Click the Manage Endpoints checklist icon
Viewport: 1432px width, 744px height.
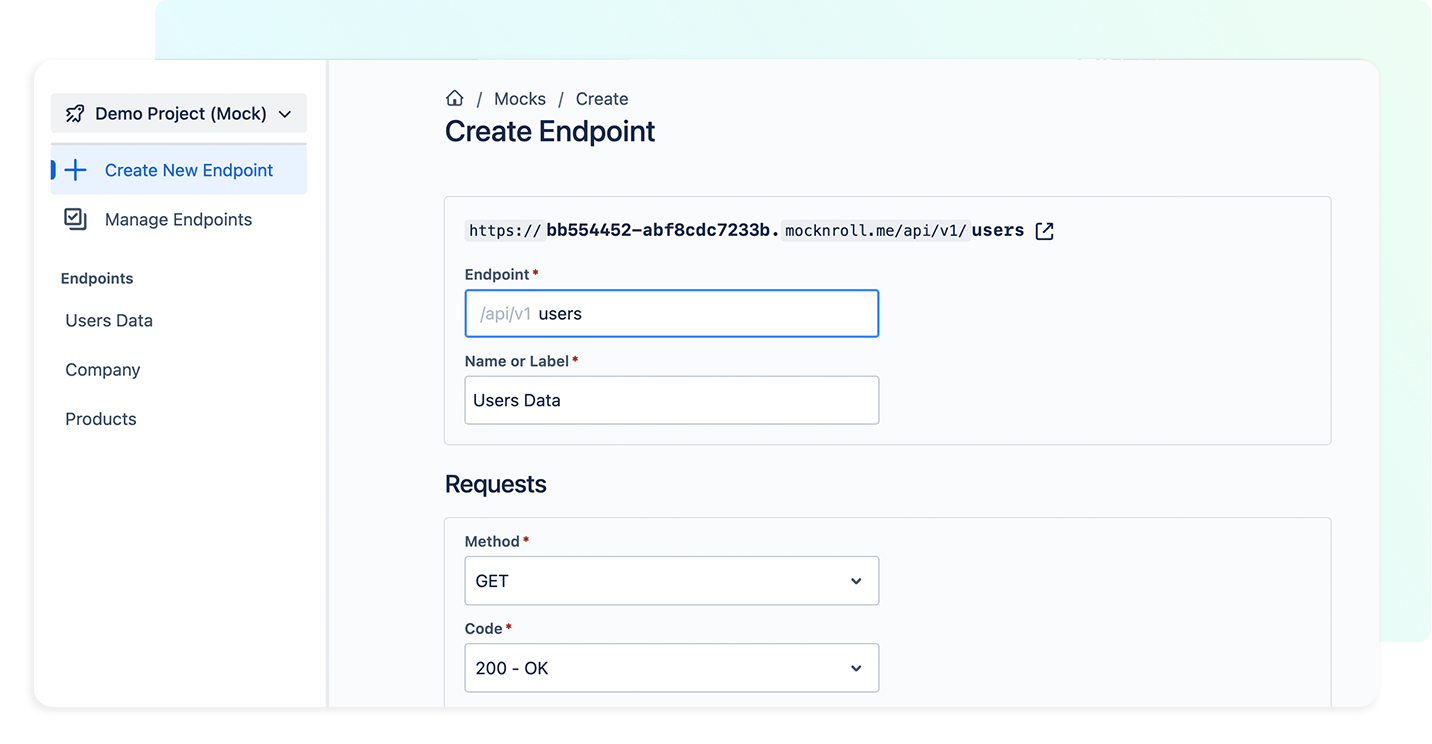[x=75, y=219]
